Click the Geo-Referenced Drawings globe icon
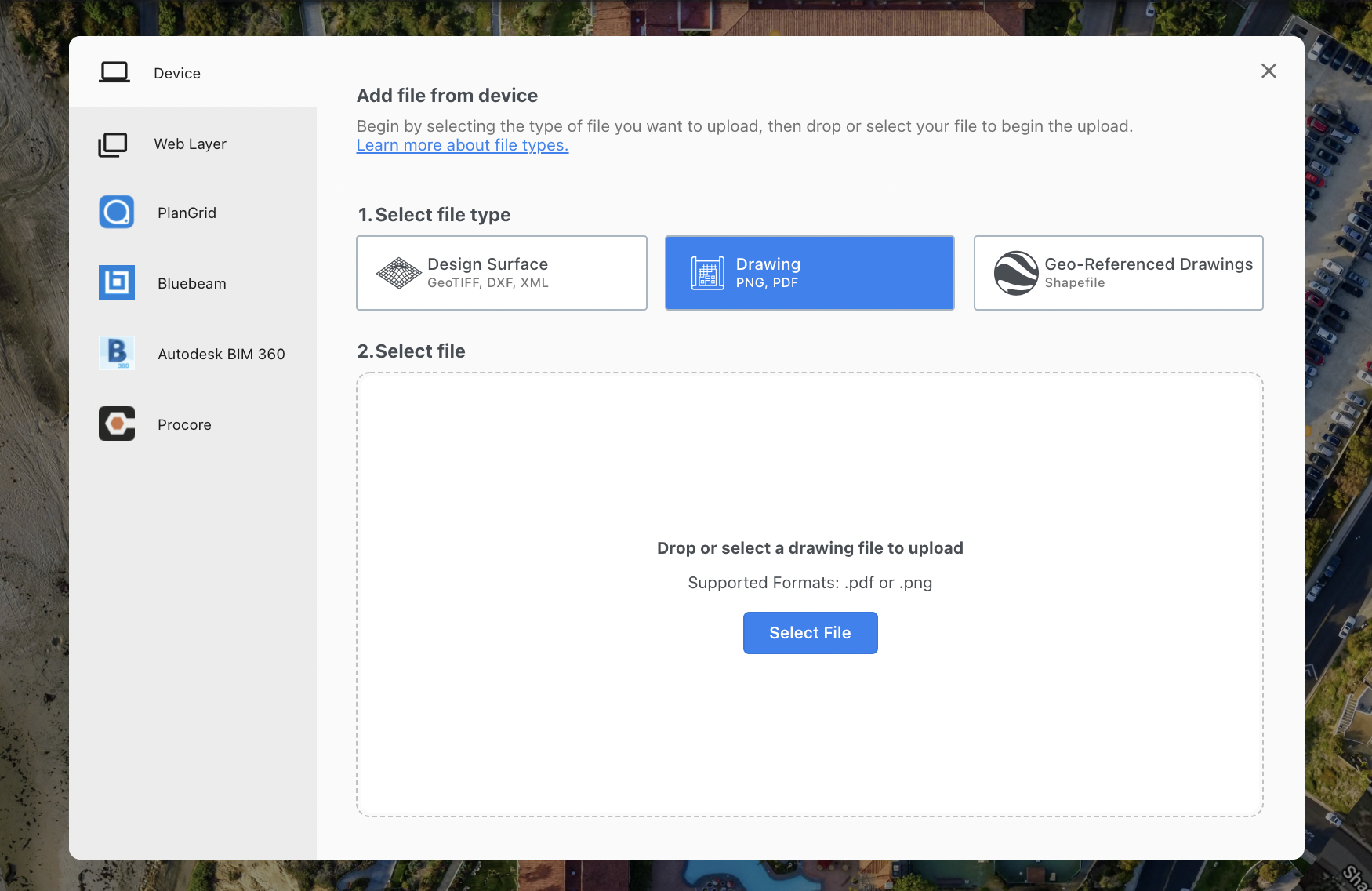This screenshot has width=1372, height=891. (1016, 273)
